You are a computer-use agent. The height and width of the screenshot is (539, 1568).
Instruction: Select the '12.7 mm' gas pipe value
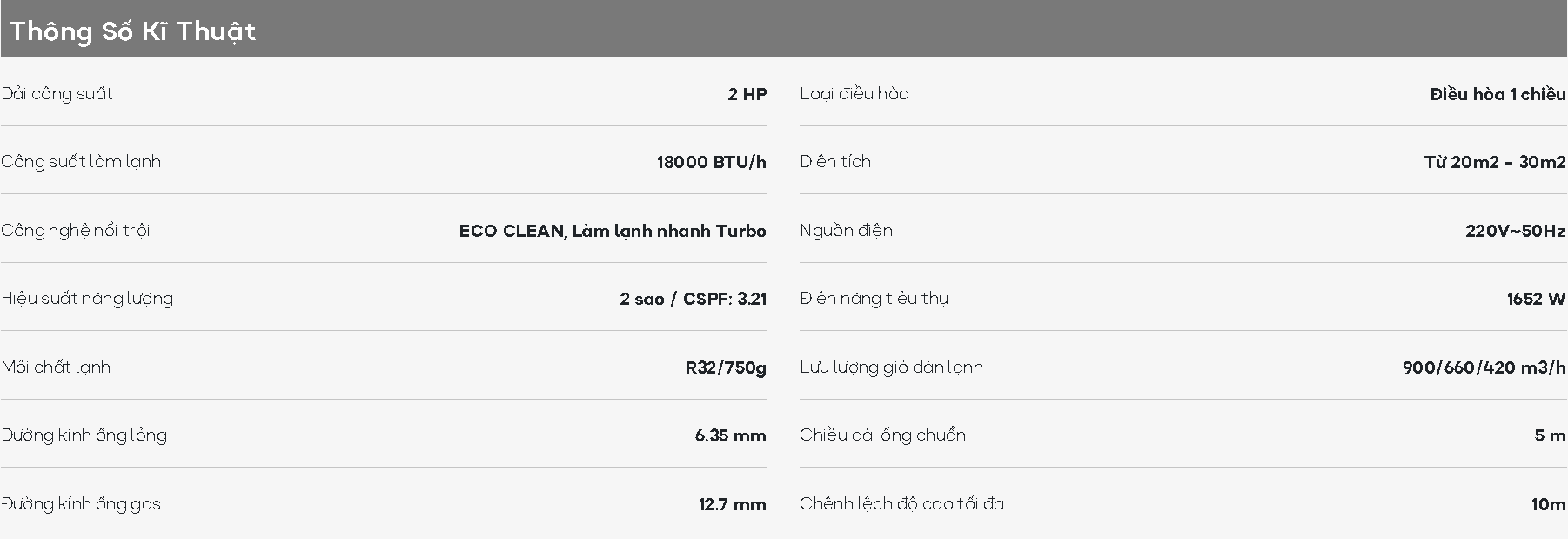point(732,504)
